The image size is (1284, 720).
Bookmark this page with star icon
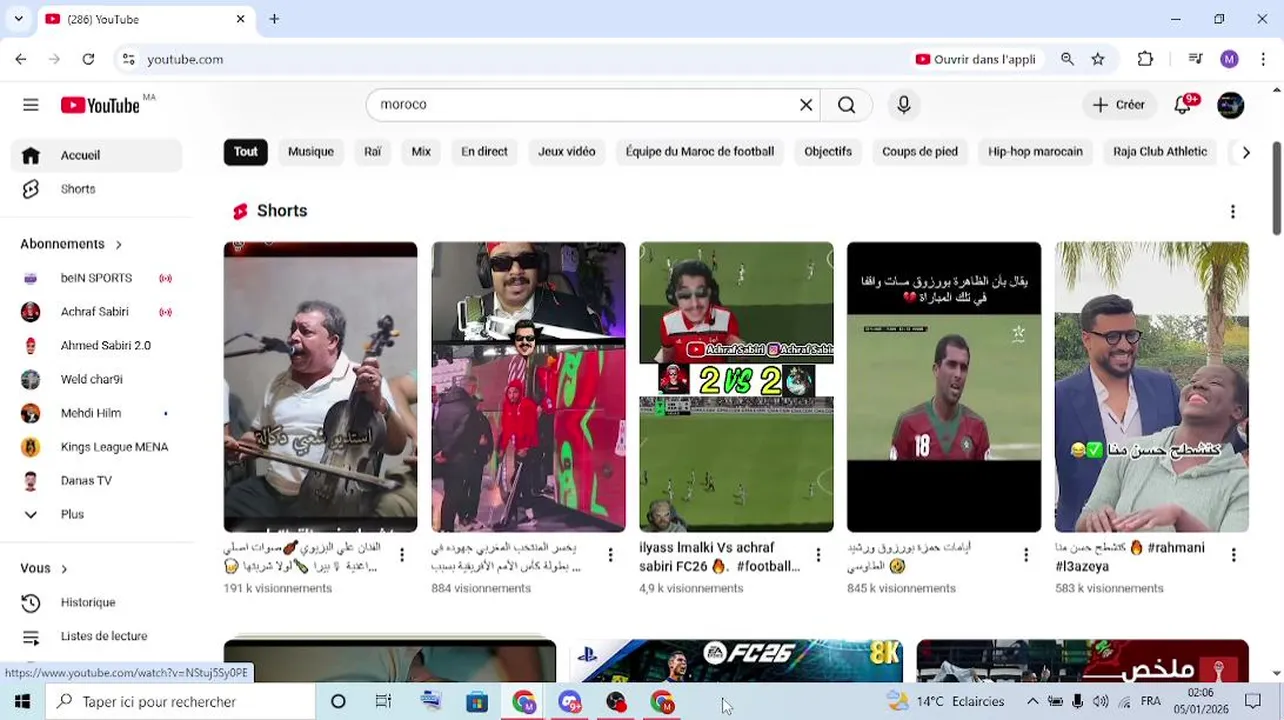1098,59
